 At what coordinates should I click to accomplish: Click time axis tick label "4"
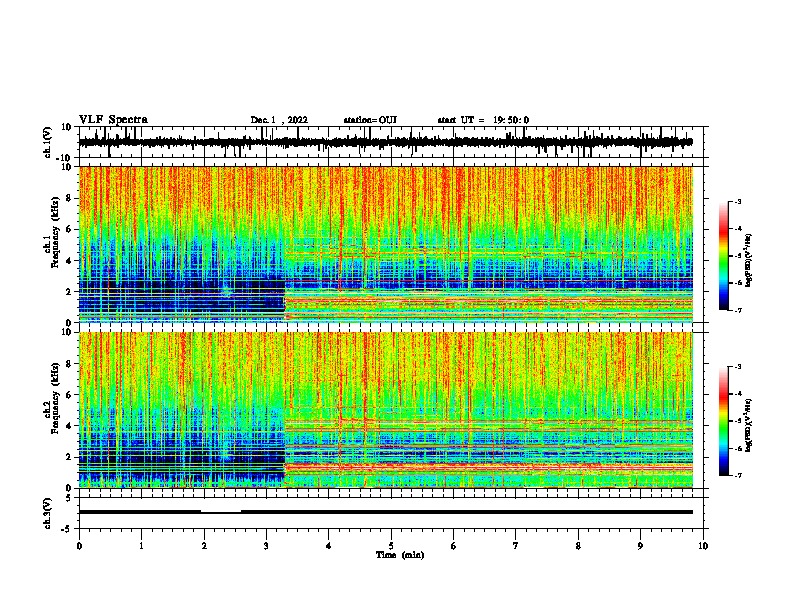click(328, 546)
